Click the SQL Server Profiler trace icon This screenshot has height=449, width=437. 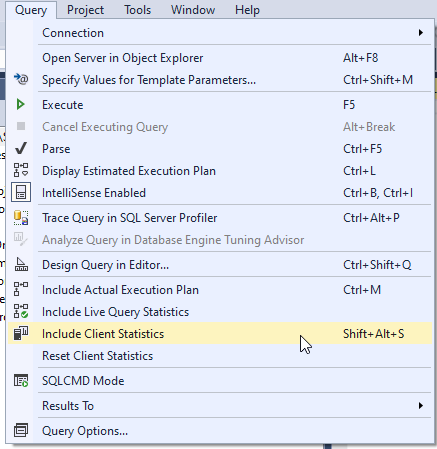[21, 218]
